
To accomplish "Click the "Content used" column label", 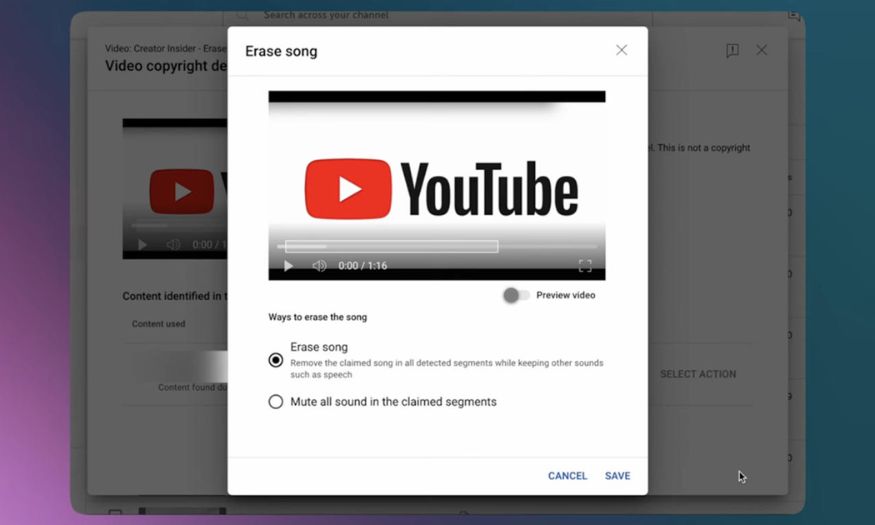I will [x=158, y=324].
